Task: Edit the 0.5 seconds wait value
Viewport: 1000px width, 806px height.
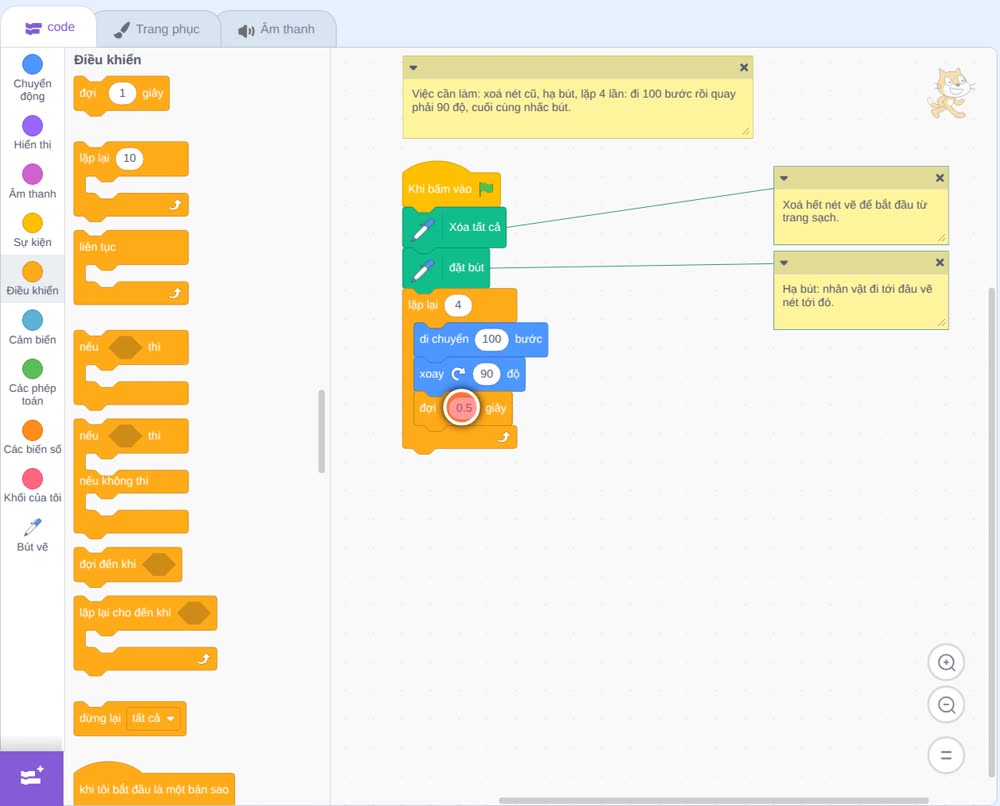Action: click(464, 408)
